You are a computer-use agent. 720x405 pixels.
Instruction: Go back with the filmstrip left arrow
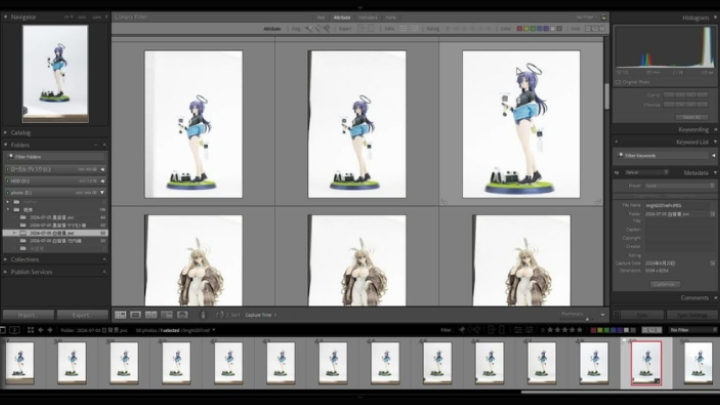pyautogui.click(x=40, y=330)
